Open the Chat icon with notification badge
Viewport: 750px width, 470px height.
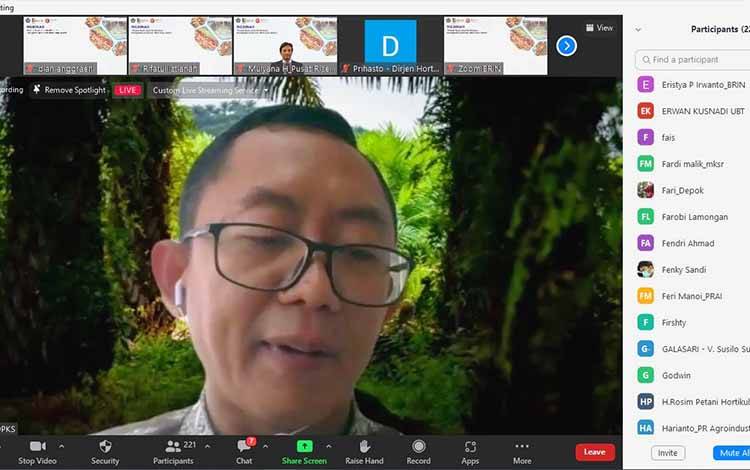pos(244,446)
